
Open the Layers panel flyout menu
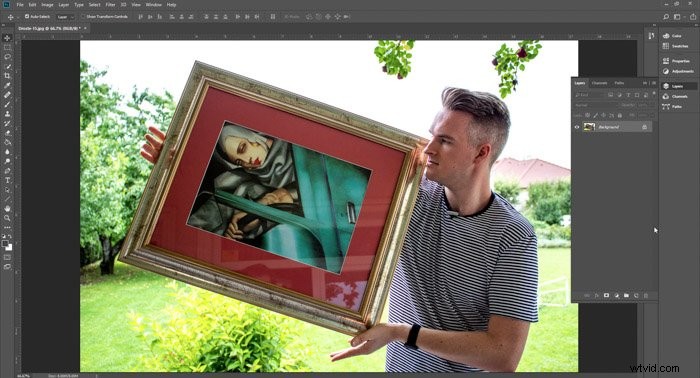(654, 83)
